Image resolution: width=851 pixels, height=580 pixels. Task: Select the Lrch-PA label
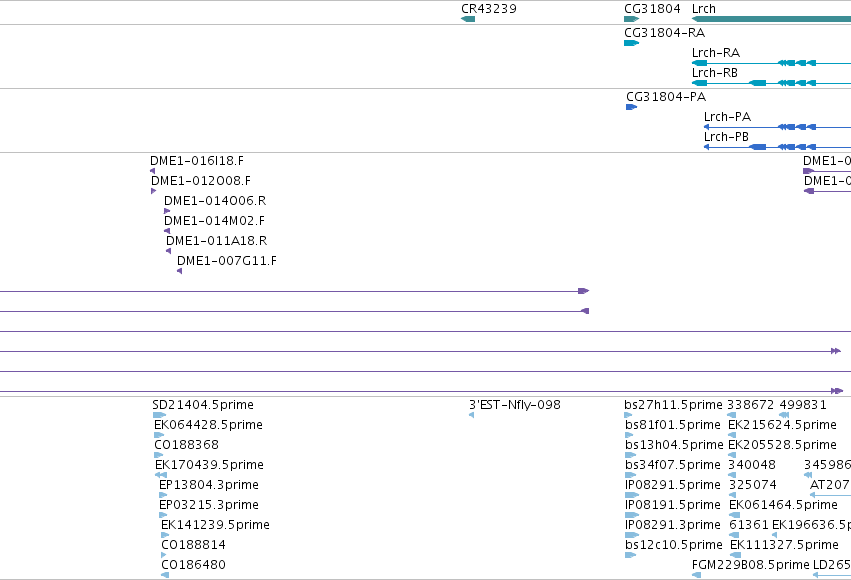727,117
